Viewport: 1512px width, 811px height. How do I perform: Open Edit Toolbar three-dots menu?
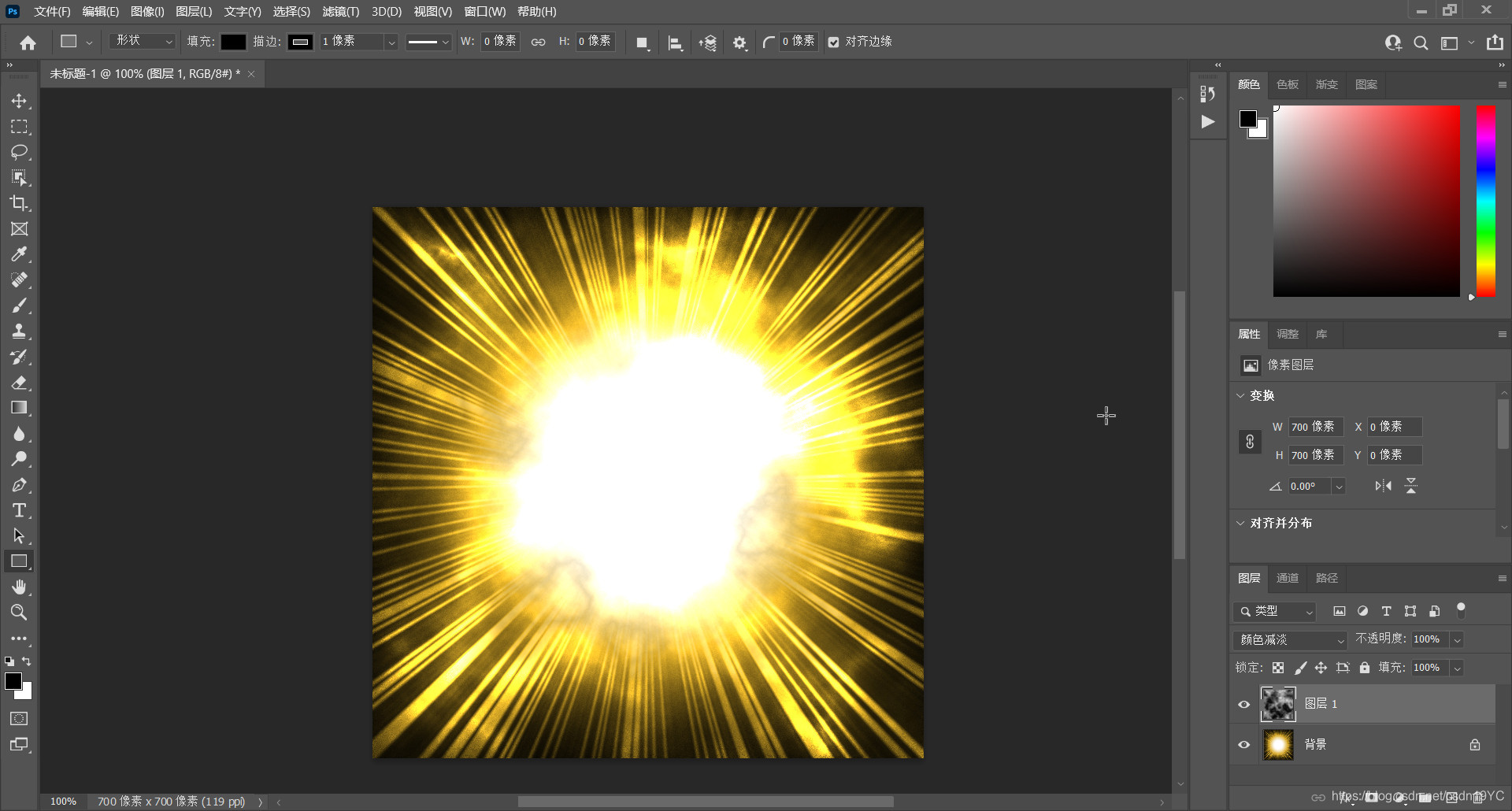(19, 639)
